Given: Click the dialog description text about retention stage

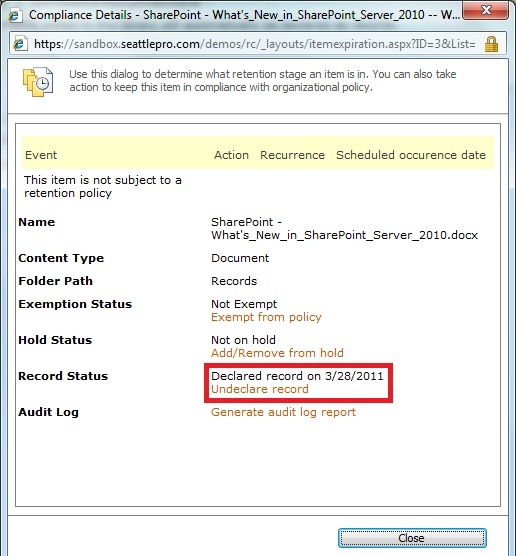Looking at the screenshot, I should tap(263, 80).
